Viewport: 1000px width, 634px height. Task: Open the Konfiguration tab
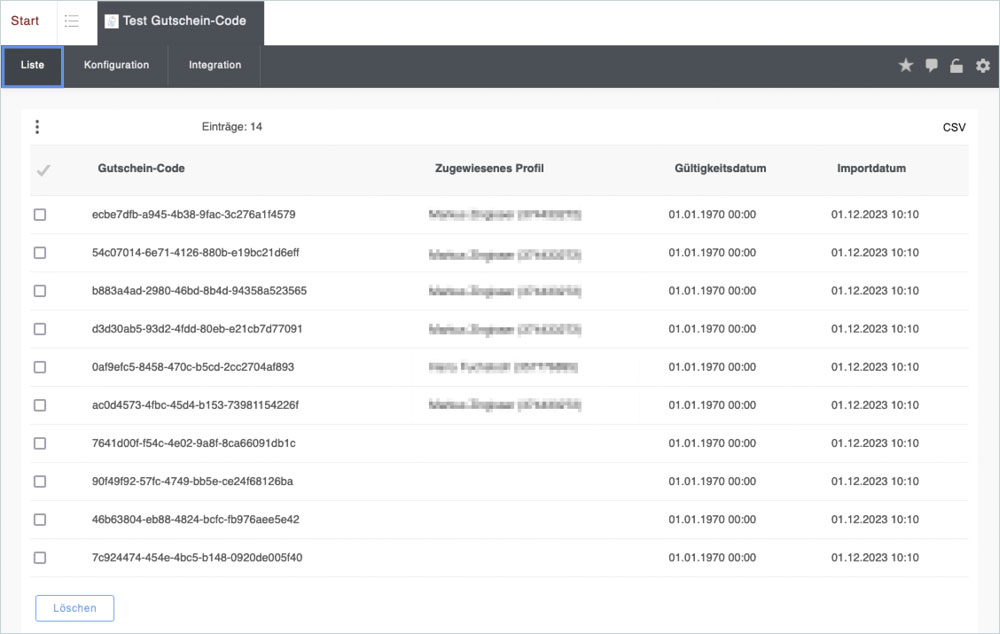117,65
